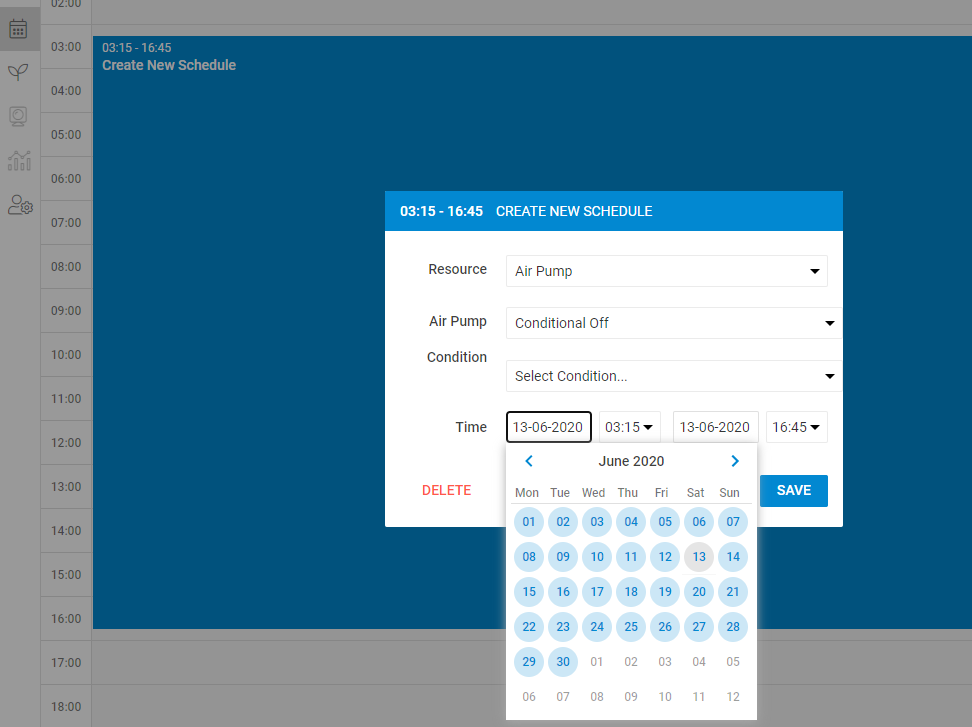The image size is (972, 727).
Task: Open the webcam camera sidebar icon
Action: click(x=18, y=116)
